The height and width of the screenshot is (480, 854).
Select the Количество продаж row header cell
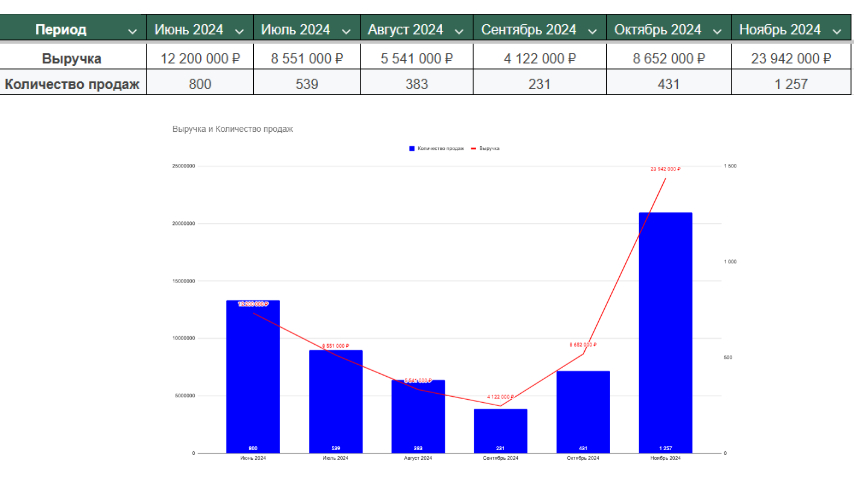point(72,84)
